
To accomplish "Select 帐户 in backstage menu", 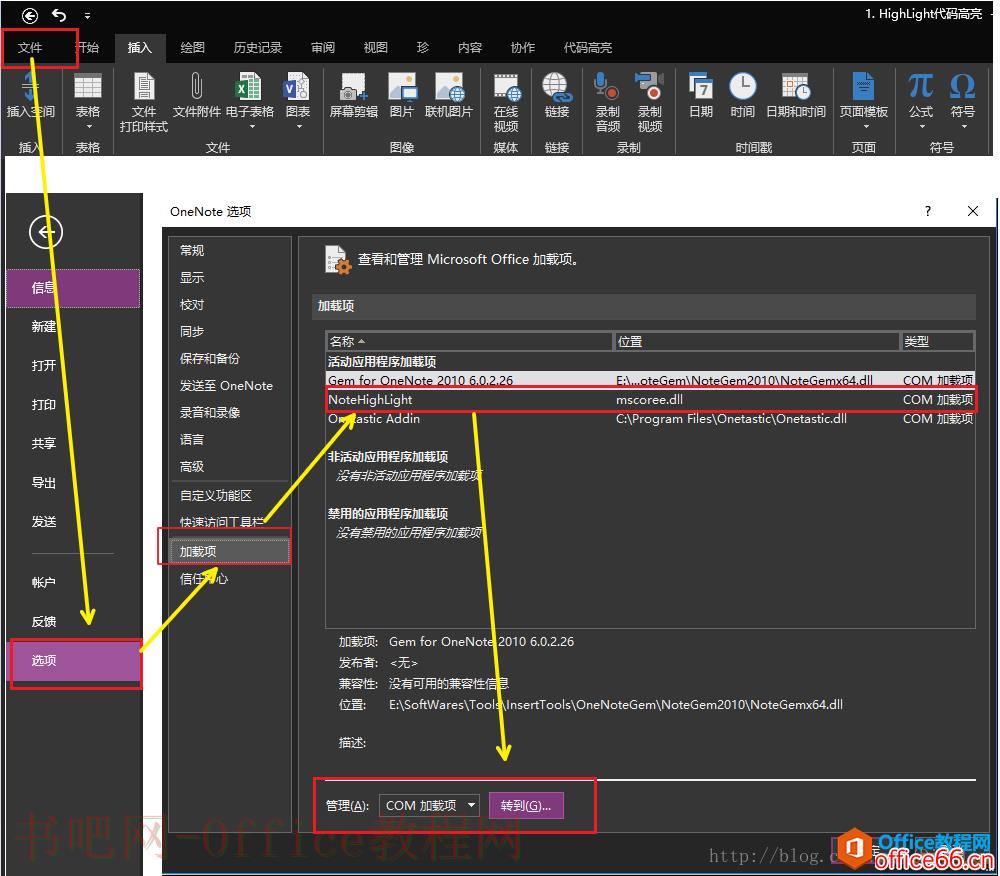I will [43, 583].
